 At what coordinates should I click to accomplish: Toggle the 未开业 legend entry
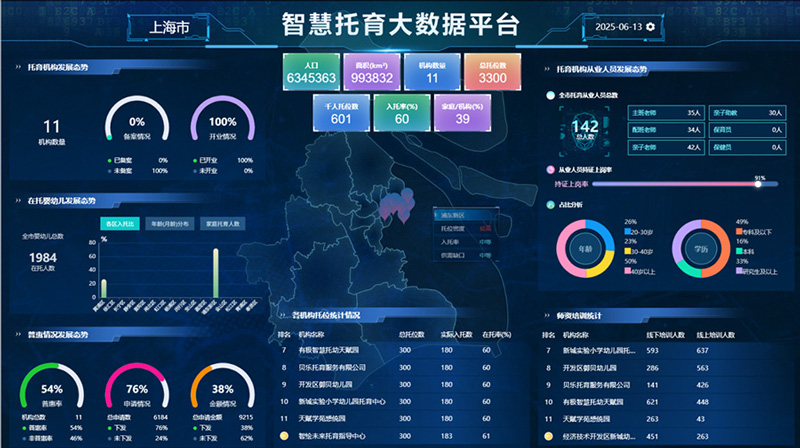pyautogui.click(x=208, y=171)
